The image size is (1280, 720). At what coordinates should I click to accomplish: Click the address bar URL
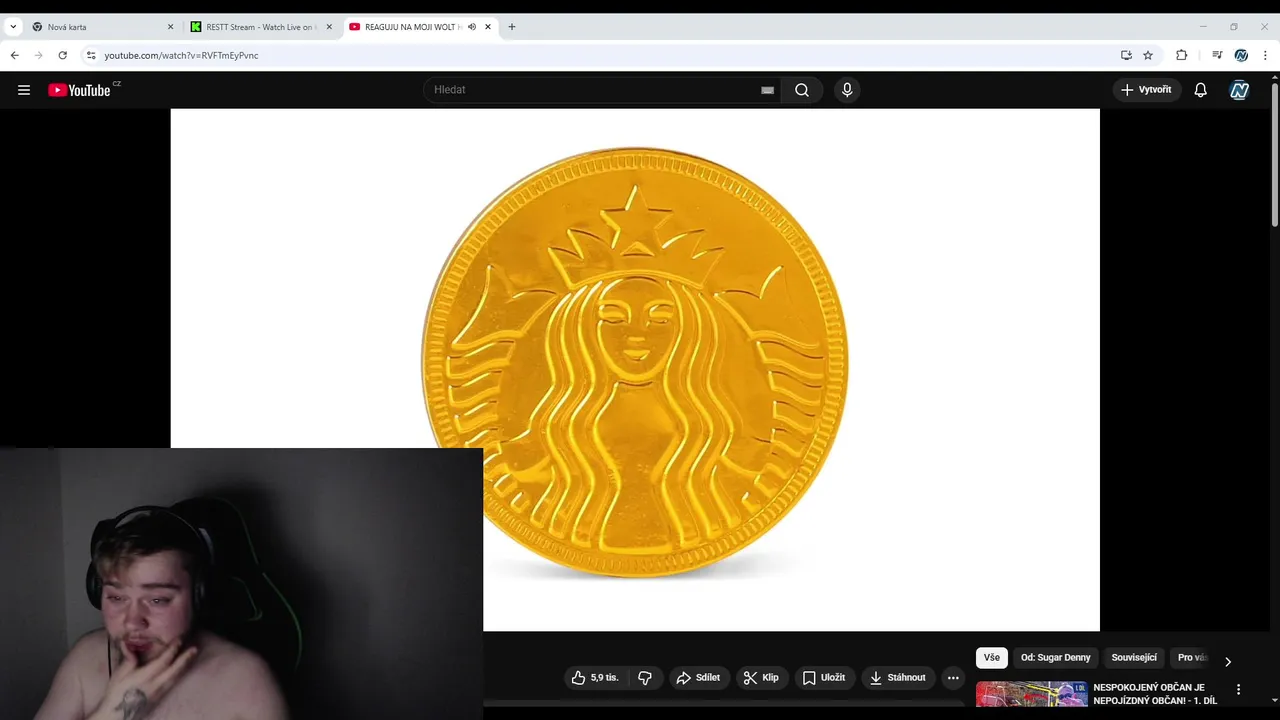coord(181,55)
